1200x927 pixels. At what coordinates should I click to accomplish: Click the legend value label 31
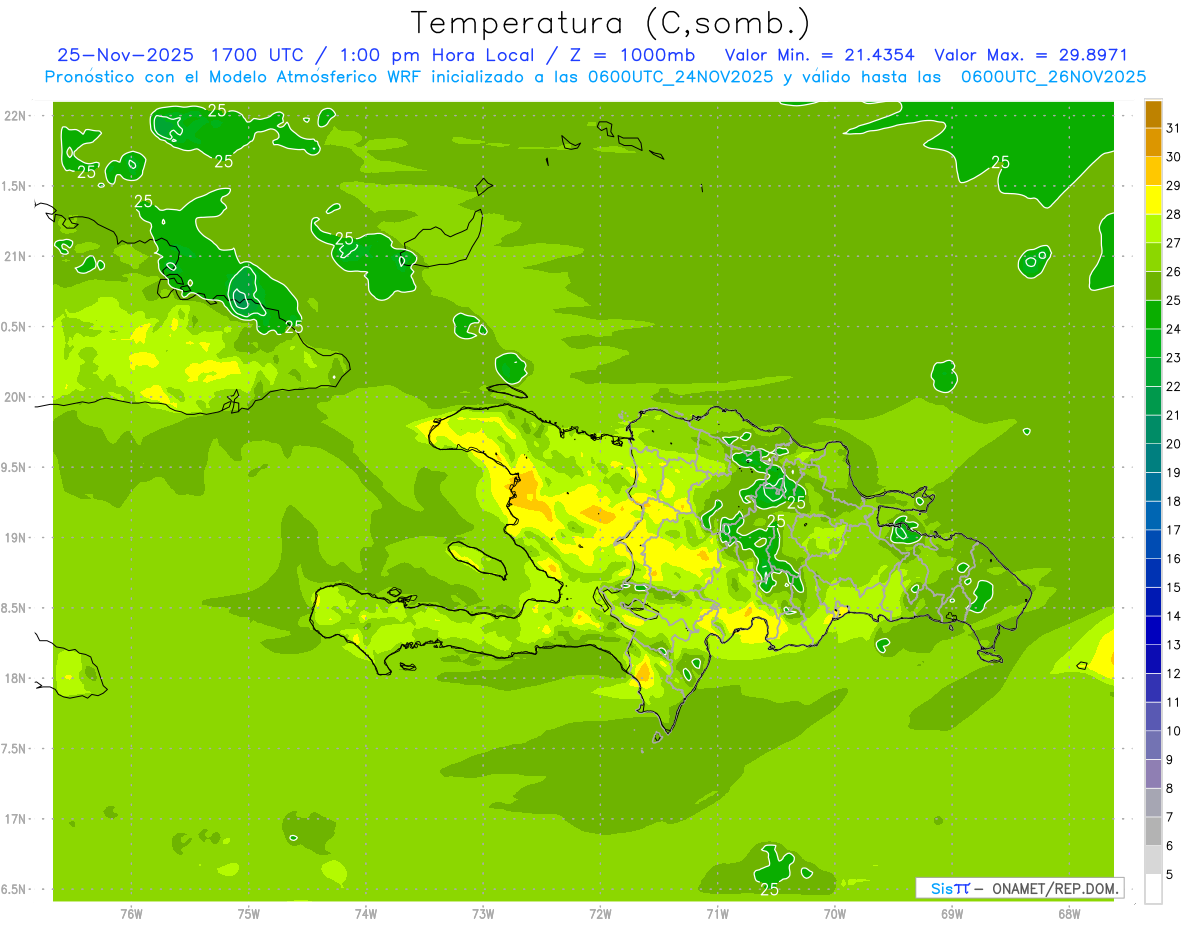(x=1174, y=128)
